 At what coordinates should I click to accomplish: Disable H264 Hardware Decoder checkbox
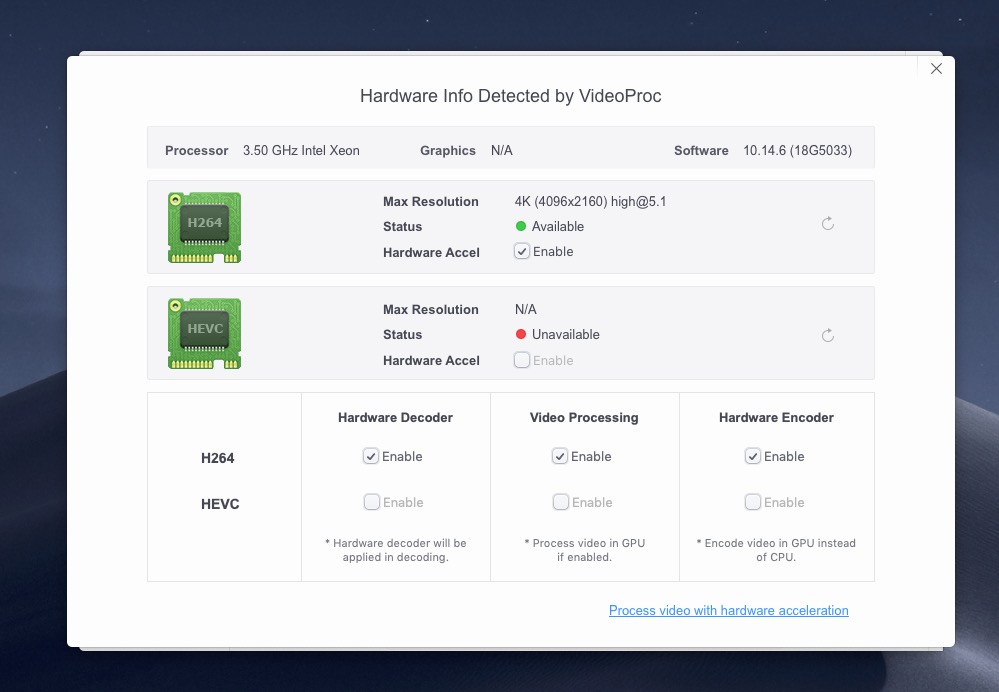pyautogui.click(x=371, y=456)
